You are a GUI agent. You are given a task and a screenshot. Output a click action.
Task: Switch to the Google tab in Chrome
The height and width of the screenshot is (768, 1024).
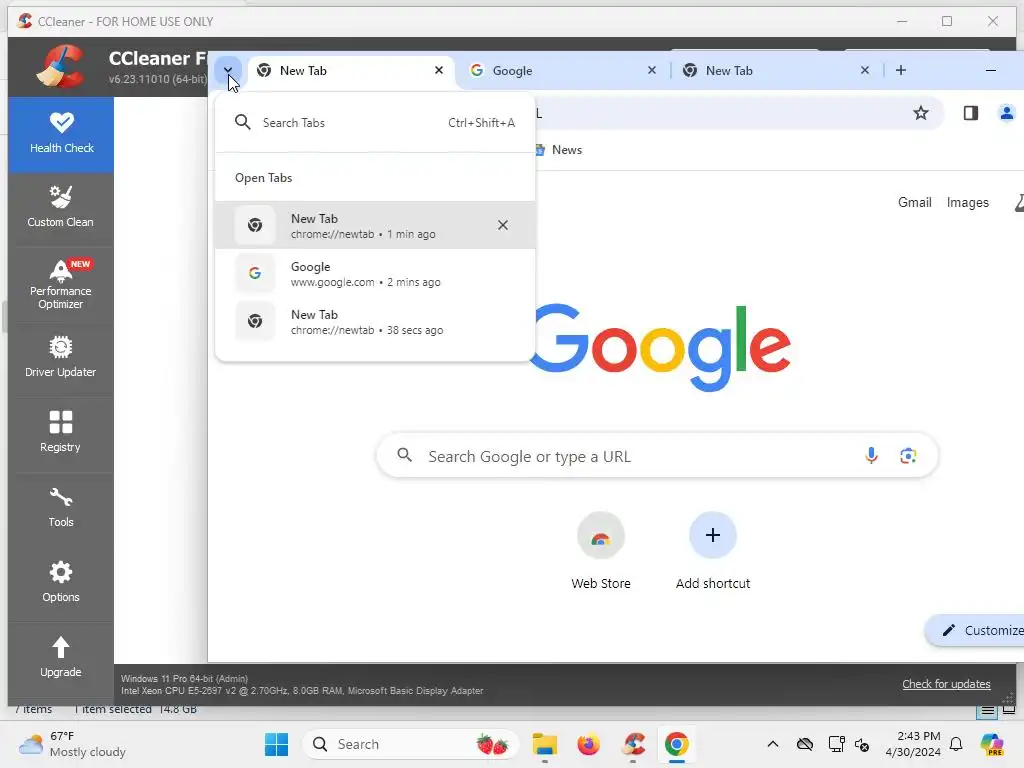563,71
